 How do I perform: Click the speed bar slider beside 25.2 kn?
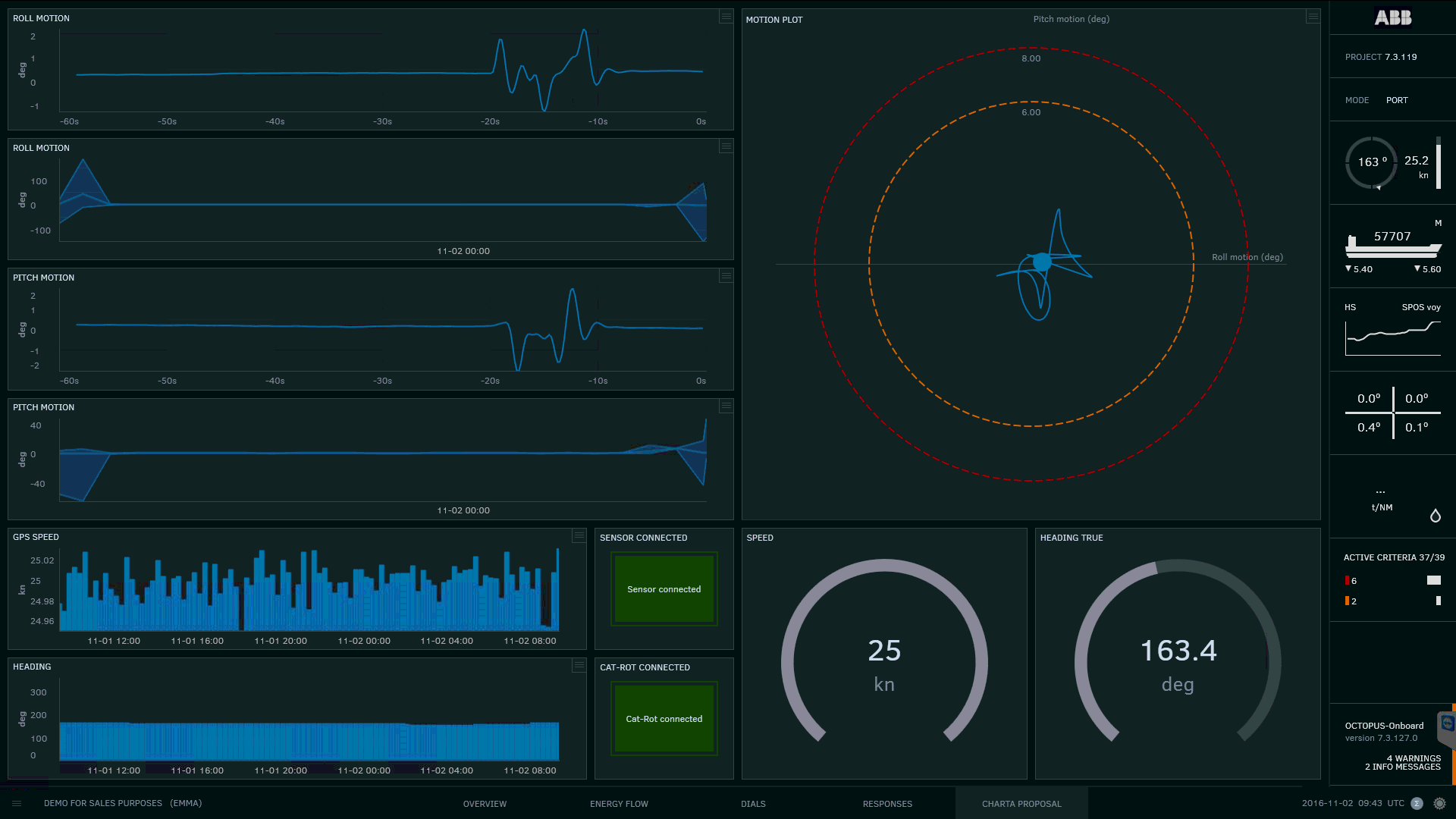pos(1440,164)
